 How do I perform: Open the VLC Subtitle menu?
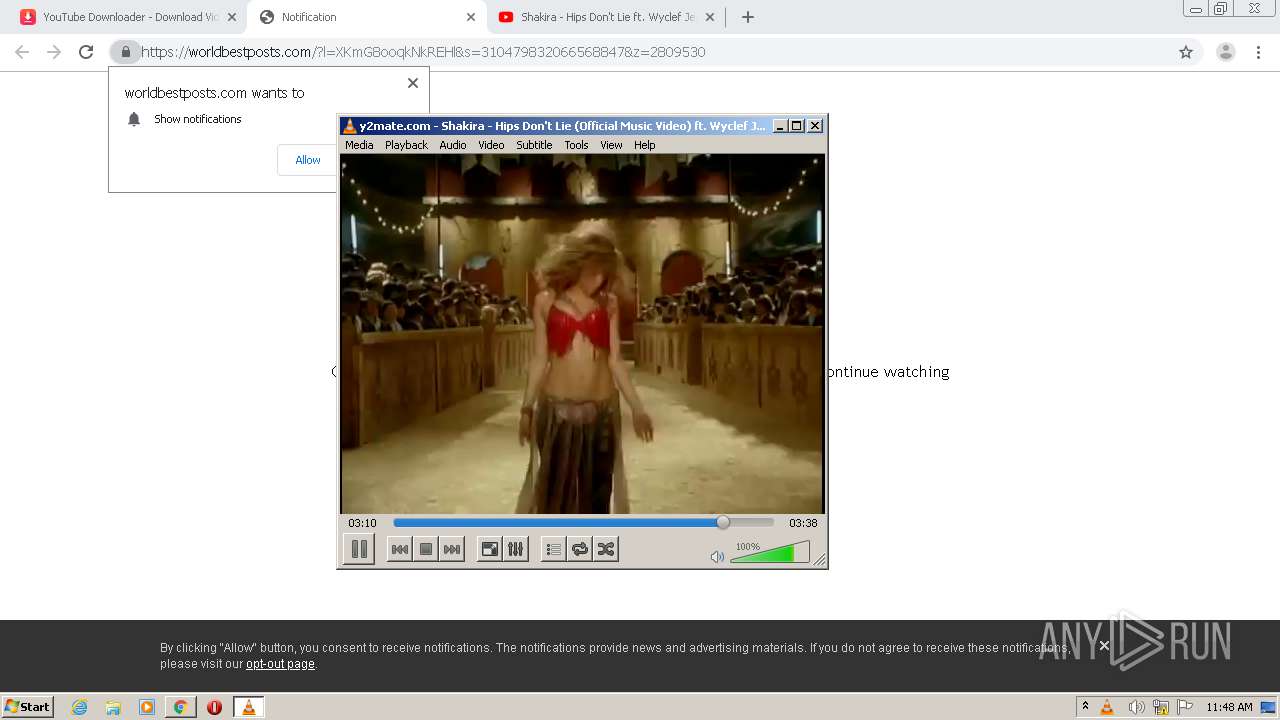(x=534, y=145)
